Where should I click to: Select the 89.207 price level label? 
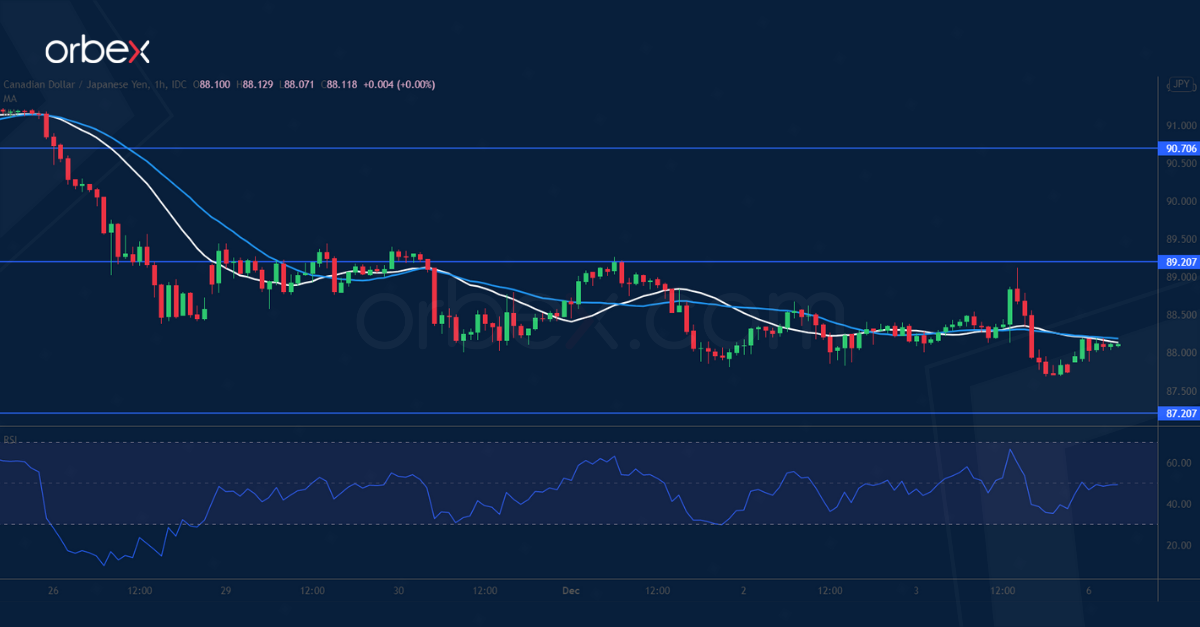[x=1178, y=262]
